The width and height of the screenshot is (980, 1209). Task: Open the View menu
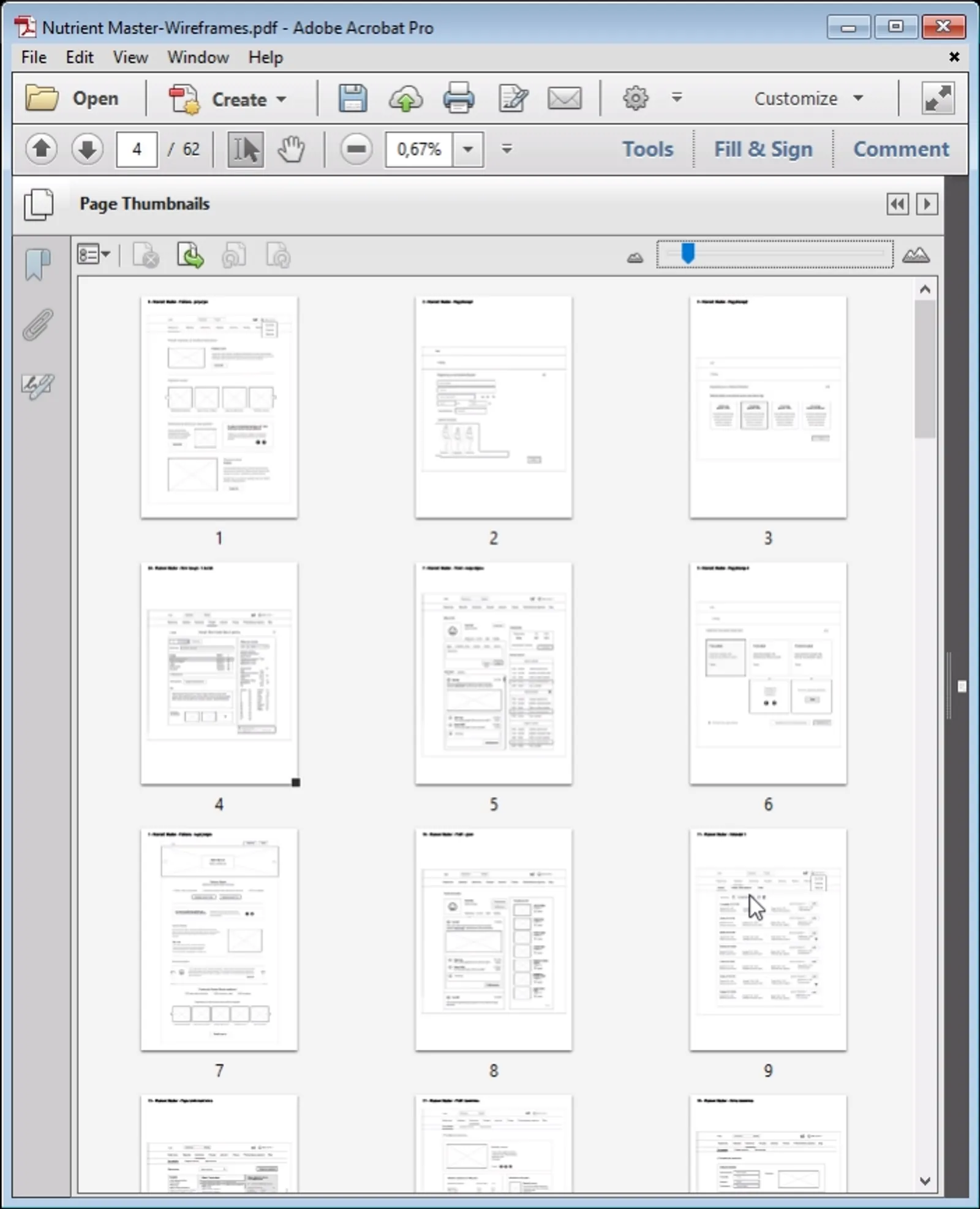click(130, 57)
